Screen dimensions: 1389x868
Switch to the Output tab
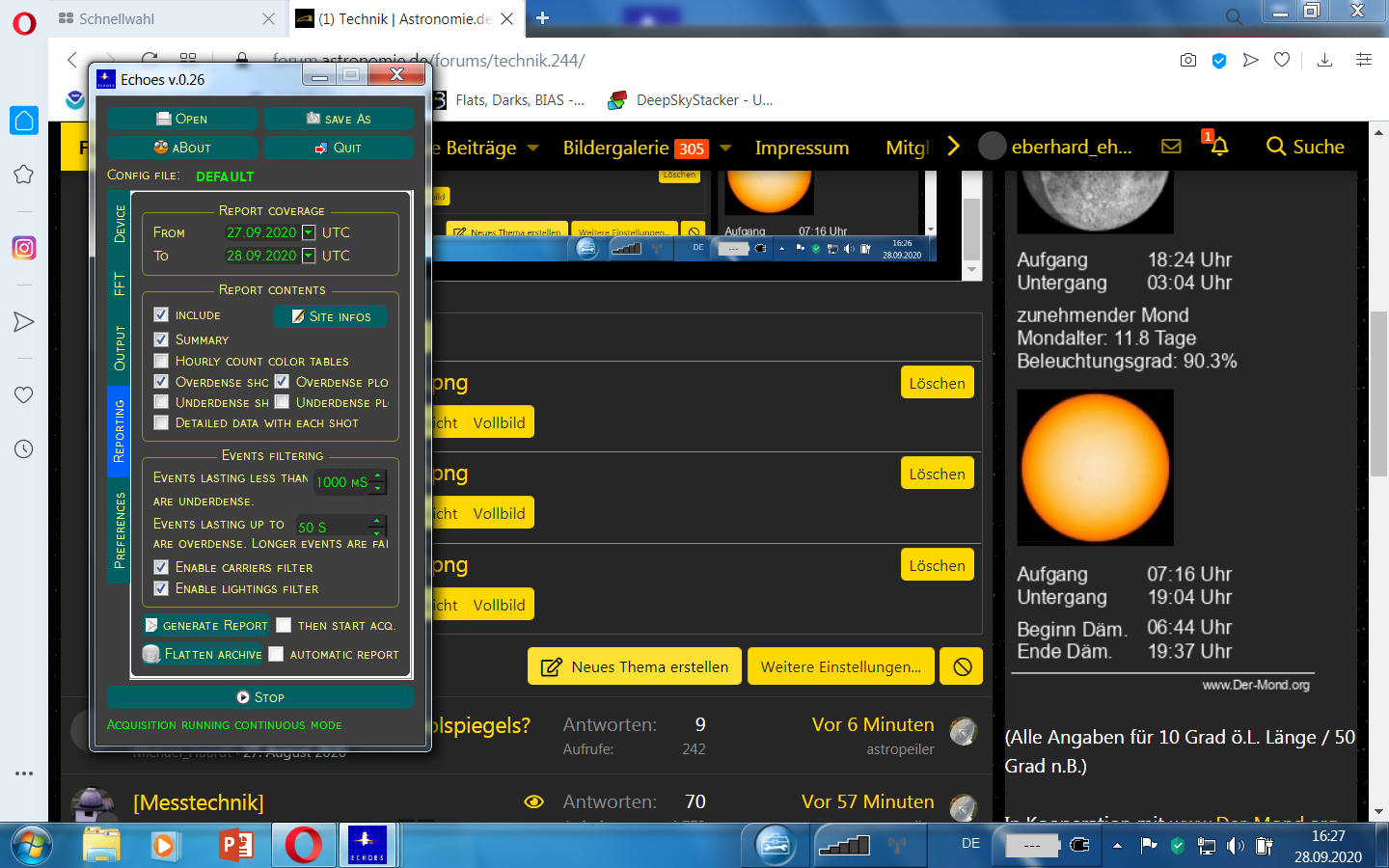[x=119, y=348]
